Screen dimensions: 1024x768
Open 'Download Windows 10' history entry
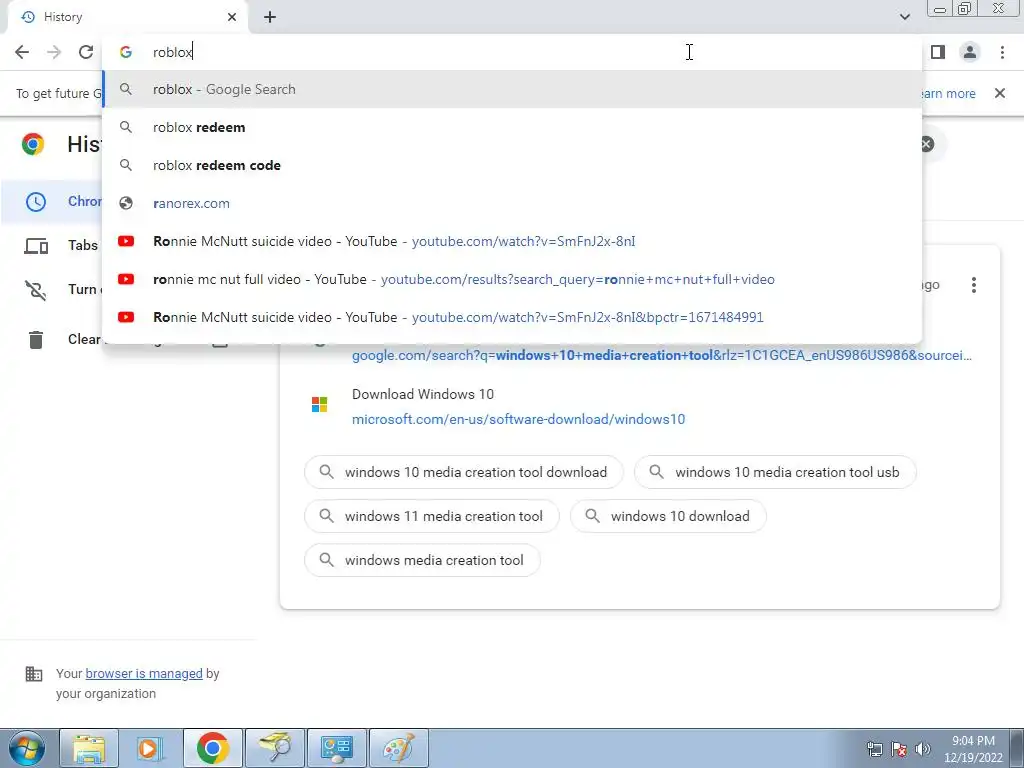(423, 394)
